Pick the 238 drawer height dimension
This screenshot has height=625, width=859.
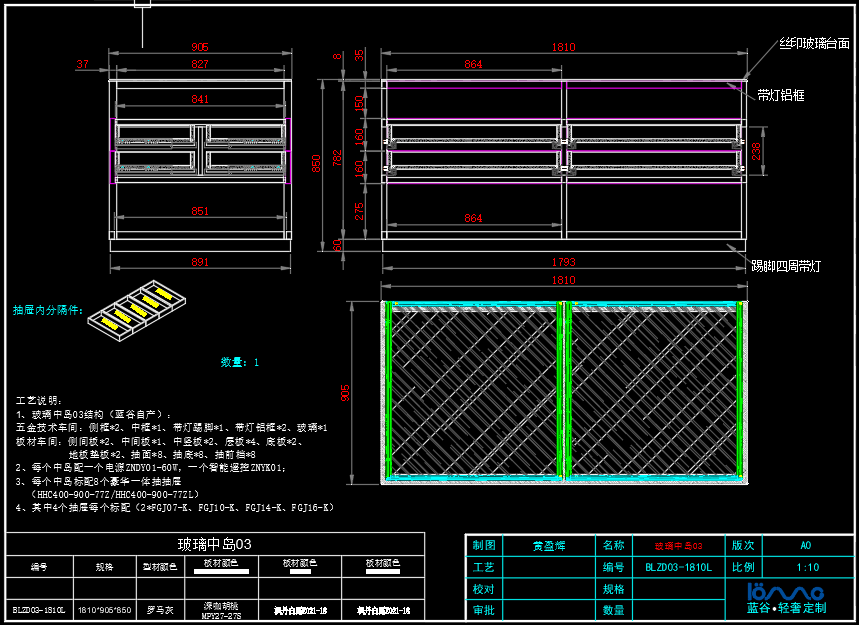tap(757, 149)
